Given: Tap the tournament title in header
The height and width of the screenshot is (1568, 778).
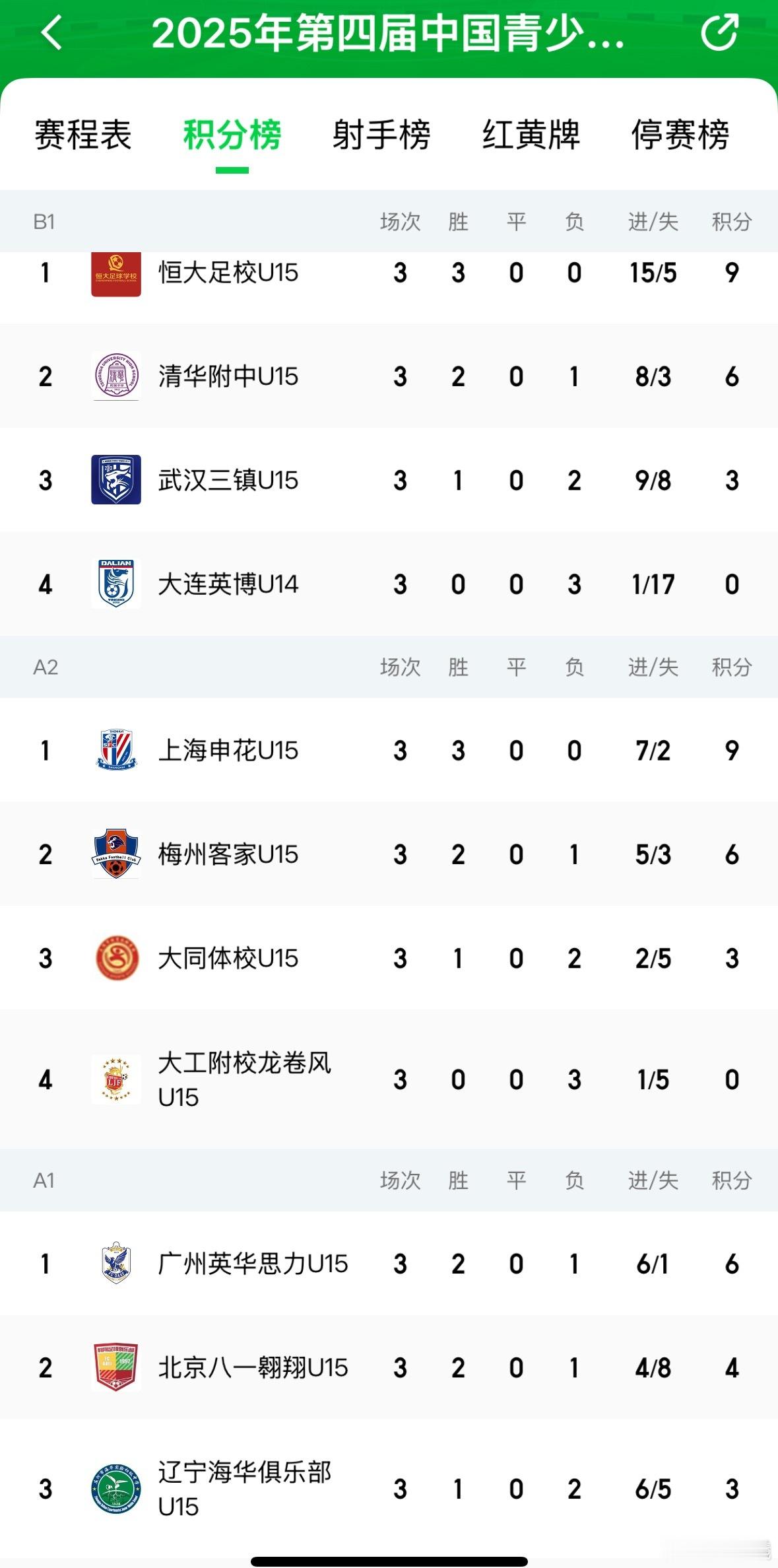Looking at the screenshot, I should click(x=388, y=33).
